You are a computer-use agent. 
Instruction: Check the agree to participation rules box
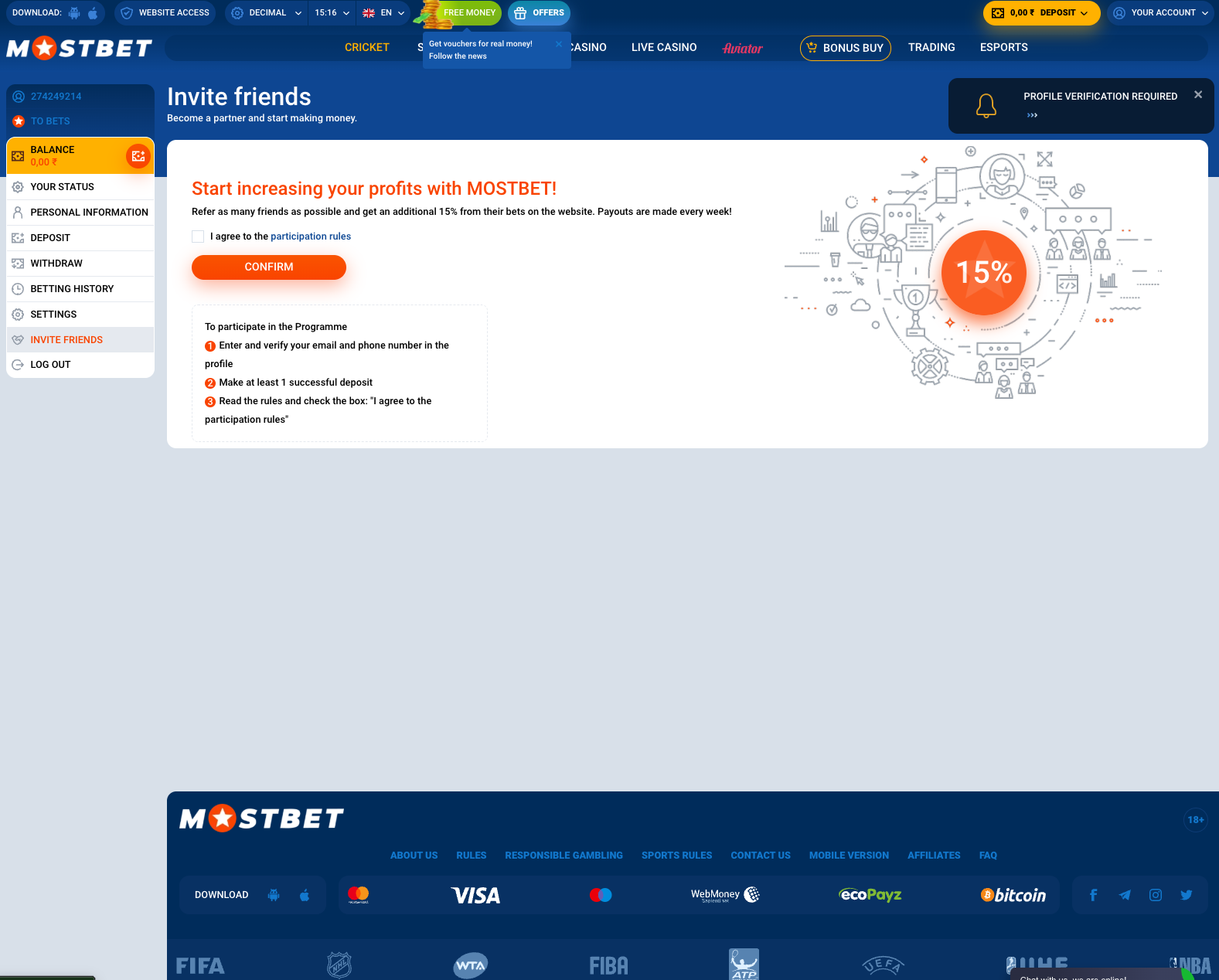tap(198, 236)
